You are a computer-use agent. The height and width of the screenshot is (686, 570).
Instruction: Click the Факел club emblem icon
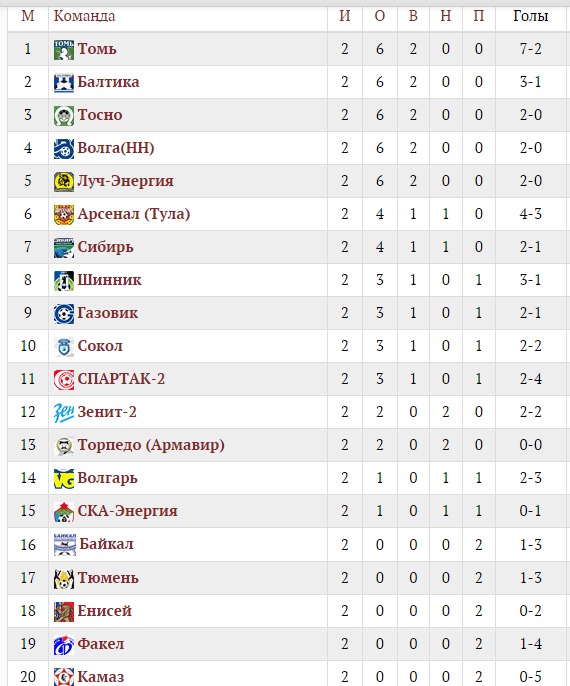[x=64, y=644]
